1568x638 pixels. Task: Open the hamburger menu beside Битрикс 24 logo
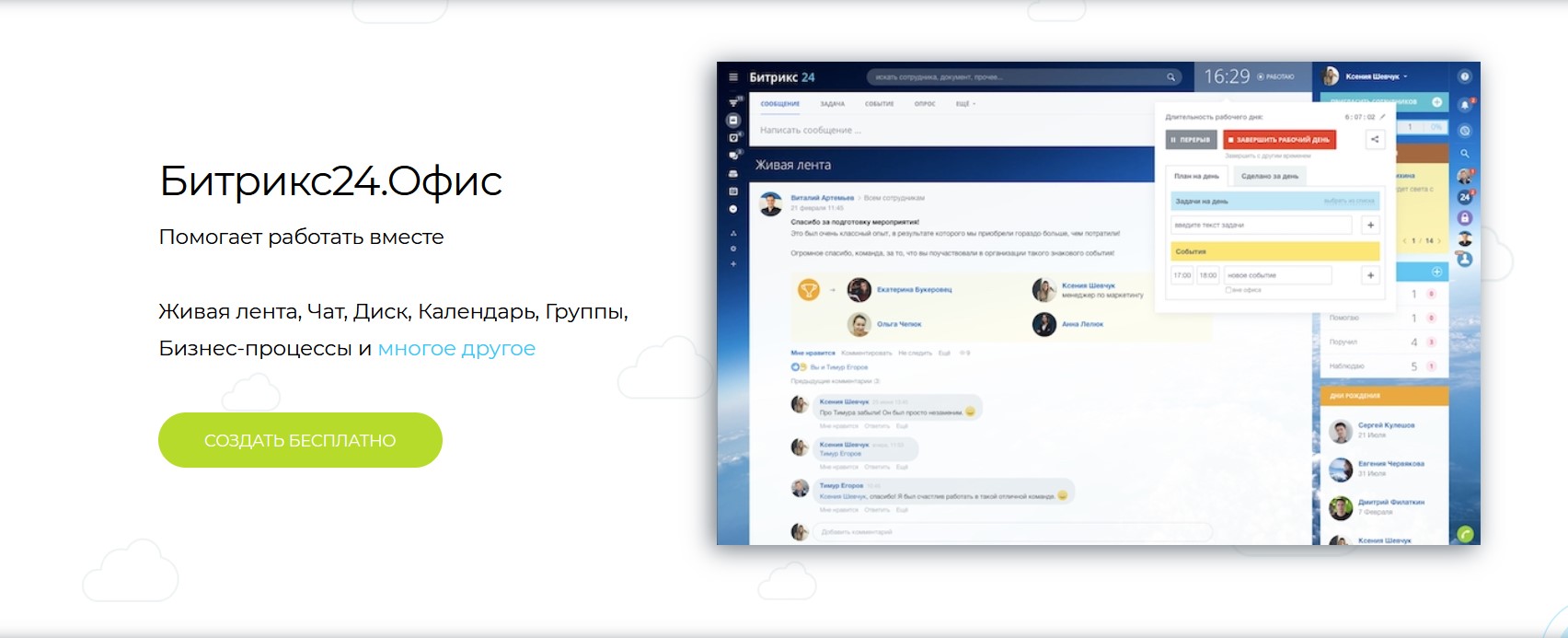733,77
